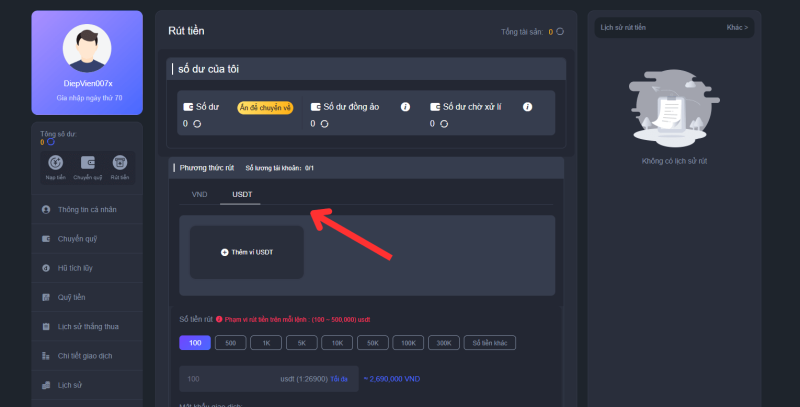Screen dimensions: 800x407
Task: Open Lịch sử thắng thua menu item
Action: 87,326
